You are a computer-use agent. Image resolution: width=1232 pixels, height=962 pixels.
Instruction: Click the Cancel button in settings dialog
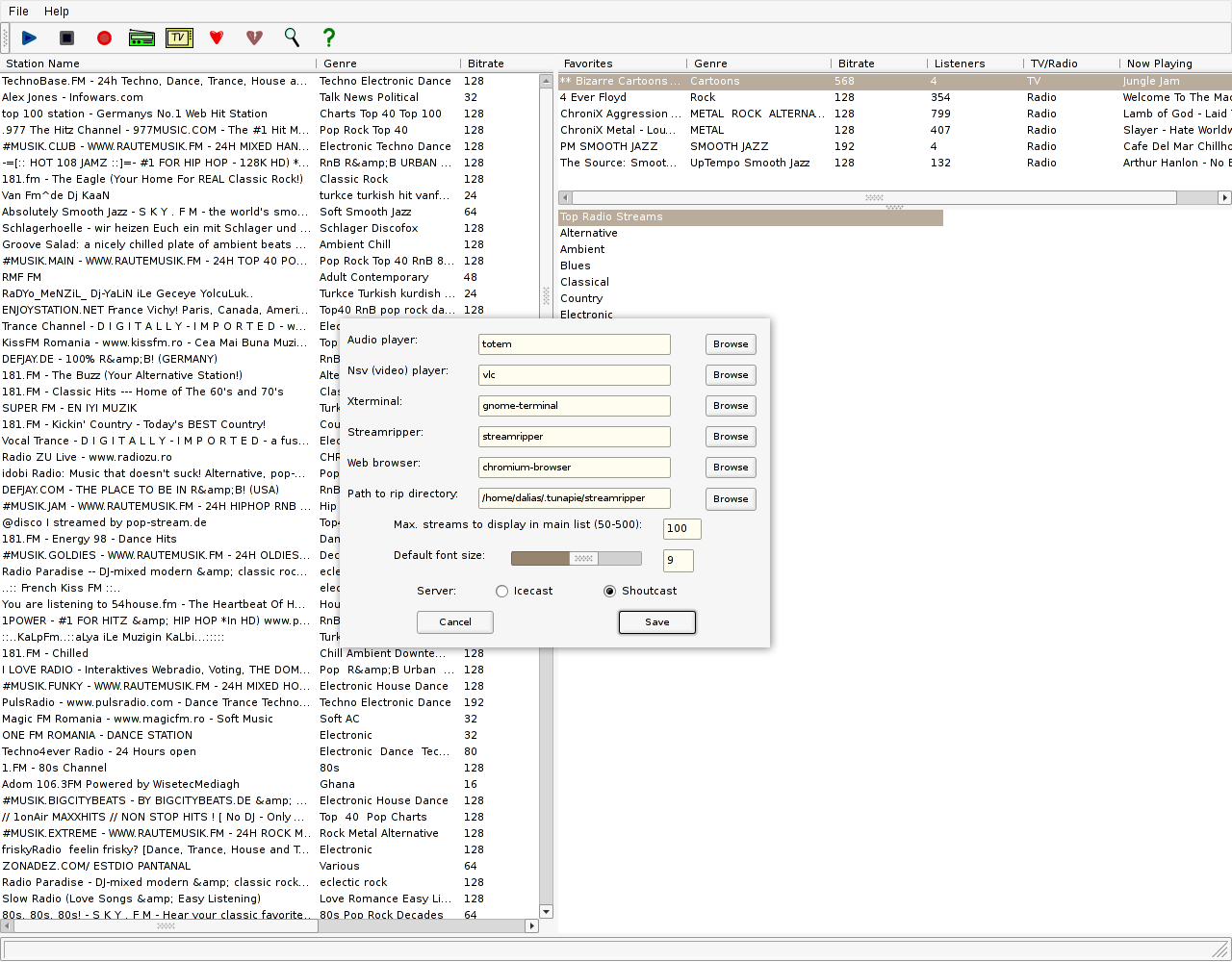tap(455, 622)
